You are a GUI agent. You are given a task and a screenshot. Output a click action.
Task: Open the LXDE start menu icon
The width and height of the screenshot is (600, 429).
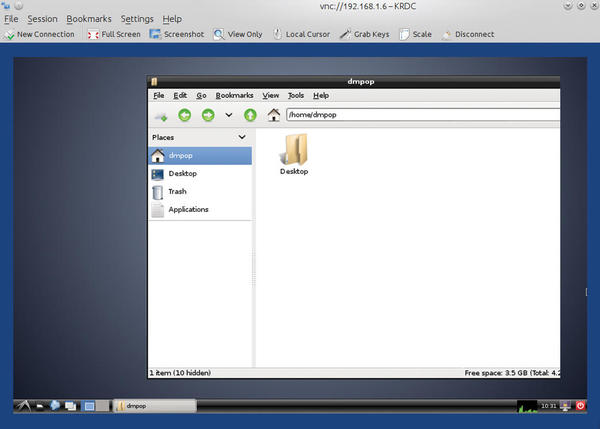tap(21, 406)
